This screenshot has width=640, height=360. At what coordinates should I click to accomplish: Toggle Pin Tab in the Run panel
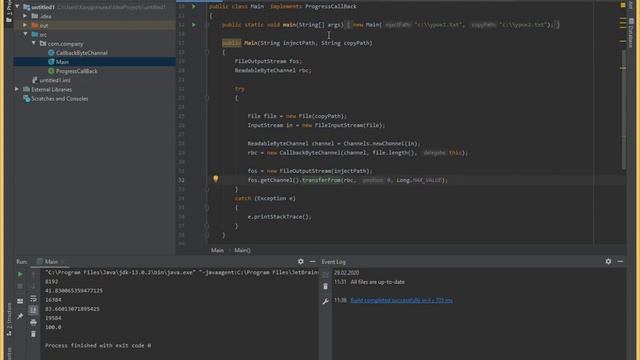point(20,316)
